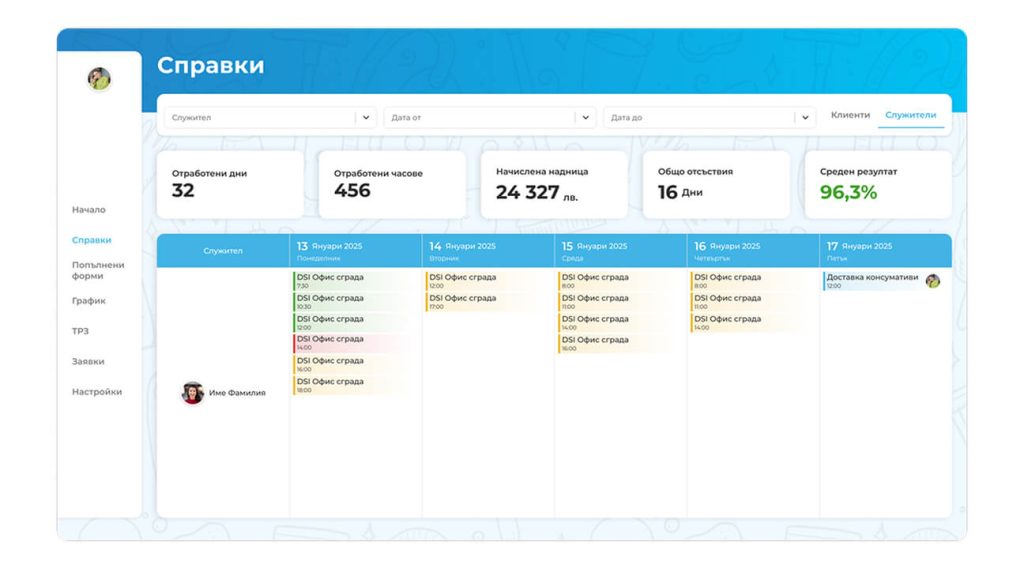Open the Дата от dropdown
1024x569 pixels.
point(490,118)
